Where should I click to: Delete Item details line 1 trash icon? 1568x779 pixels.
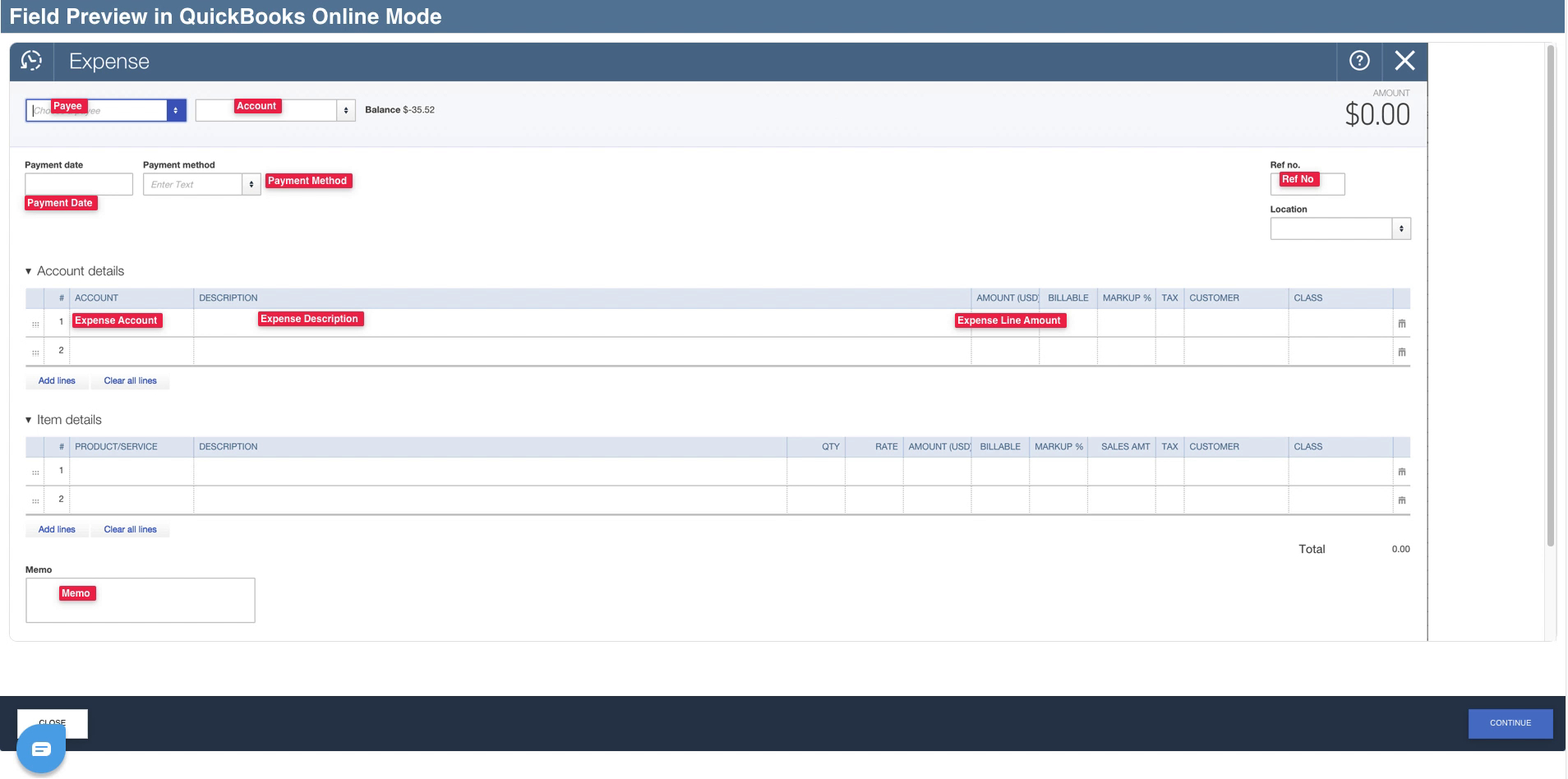pyautogui.click(x=1402, y=472)
